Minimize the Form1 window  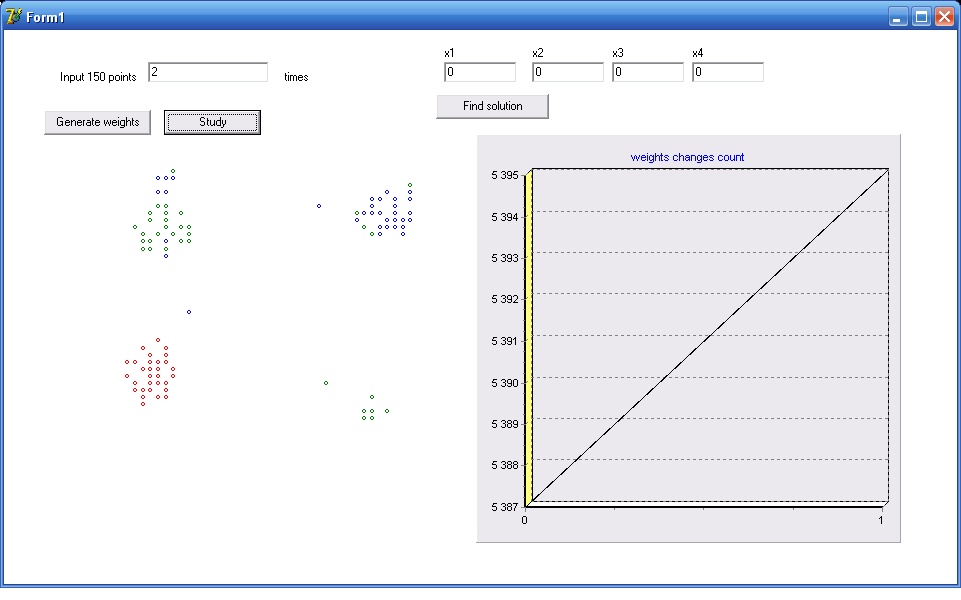pos(899,16)
